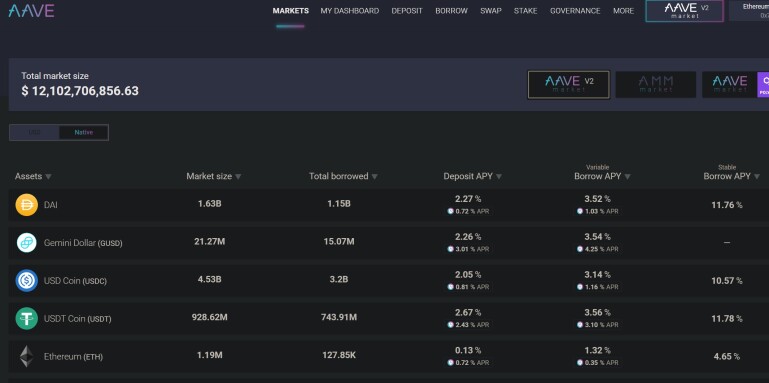769x383 pixels.
Task: Open the Gemini Dollar (GUSD) row
Action: coord(388,243)
